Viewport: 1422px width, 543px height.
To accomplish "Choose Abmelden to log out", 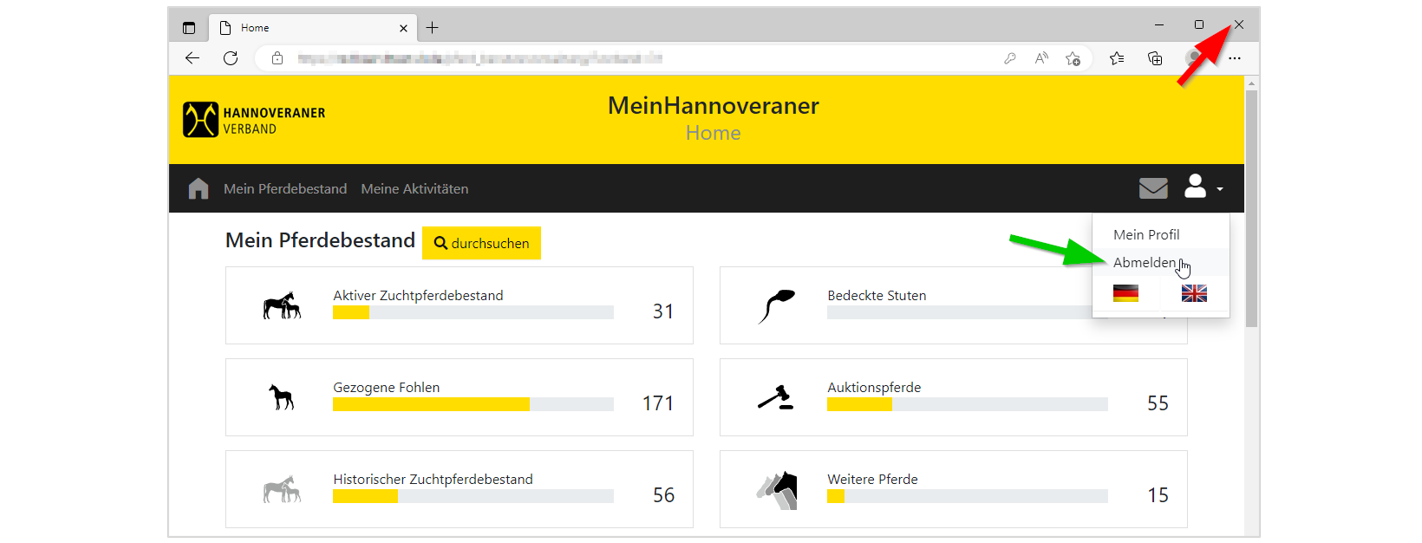I will 1144,262.
